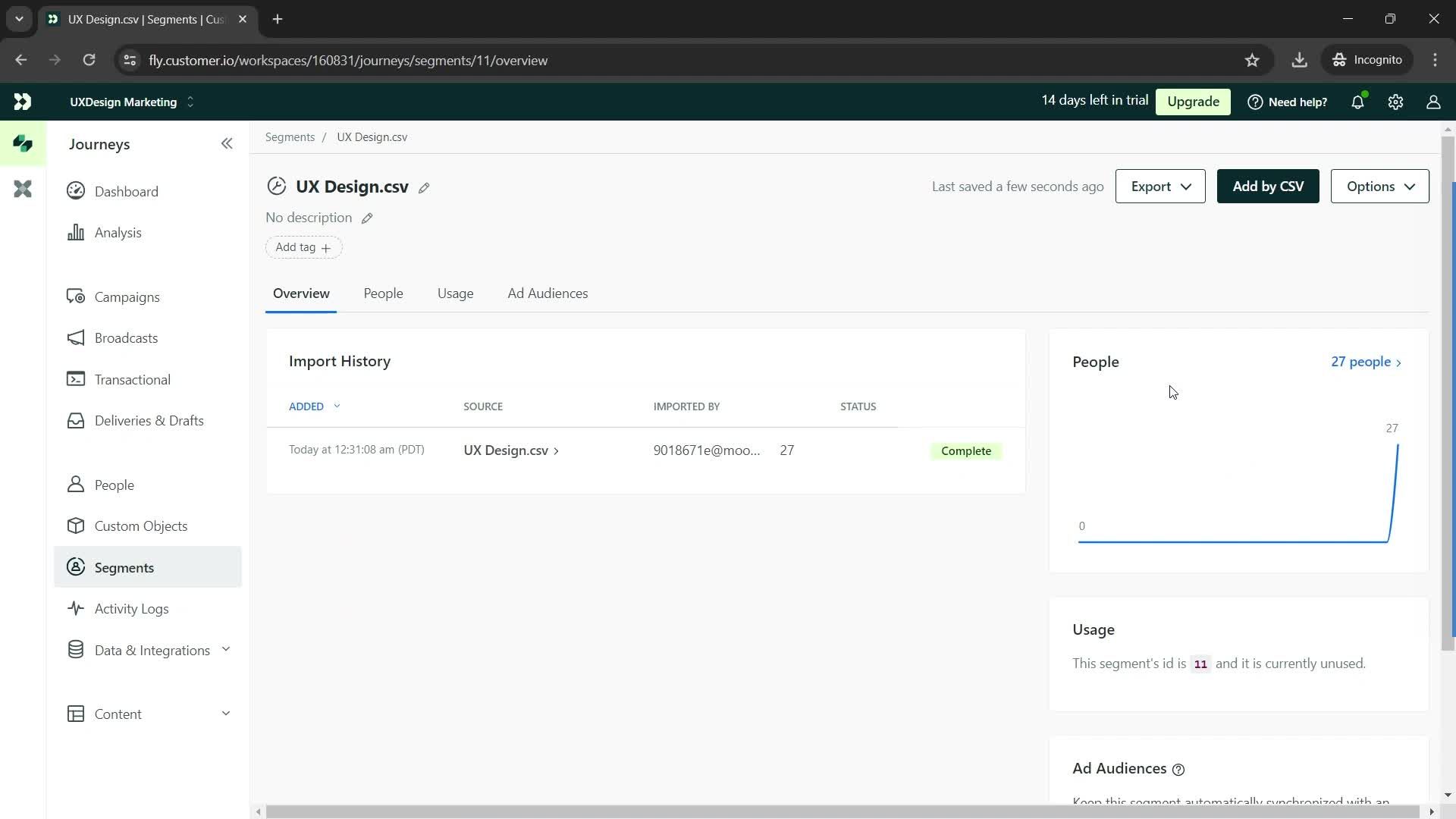1456x819 pixels.
Task: Click the segment description edit icon
Action: coord(369,217)
